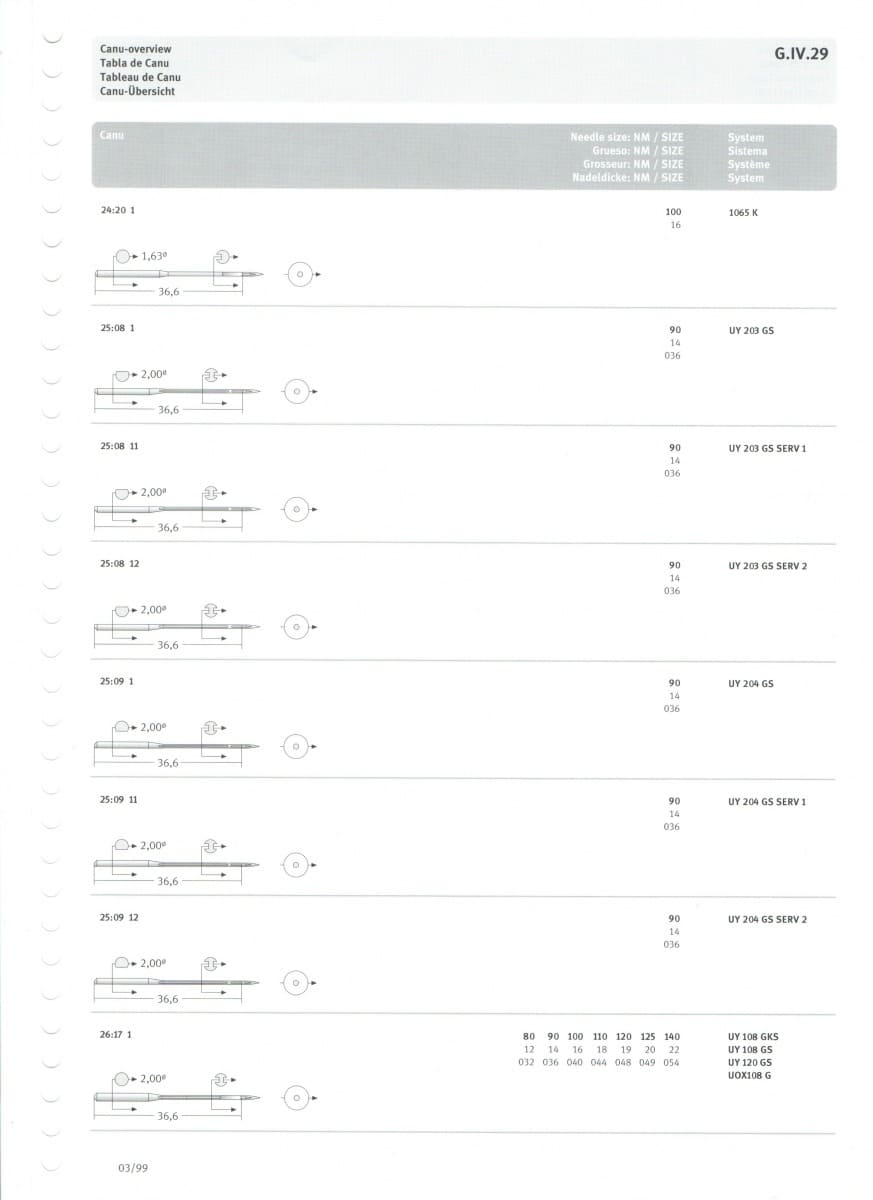873x1200 pixels.
Task: Click the 03/99 date at page bottom
Action: [x=133, y=1167]
